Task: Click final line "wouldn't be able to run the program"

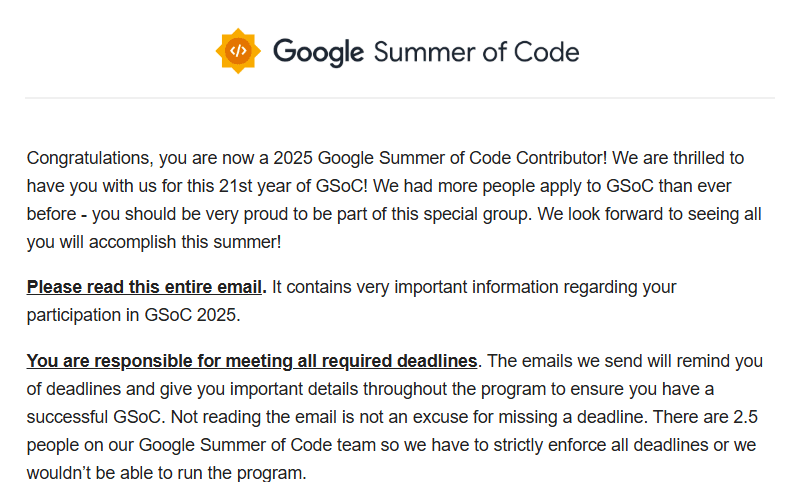Action: click(x=167, y=471)
